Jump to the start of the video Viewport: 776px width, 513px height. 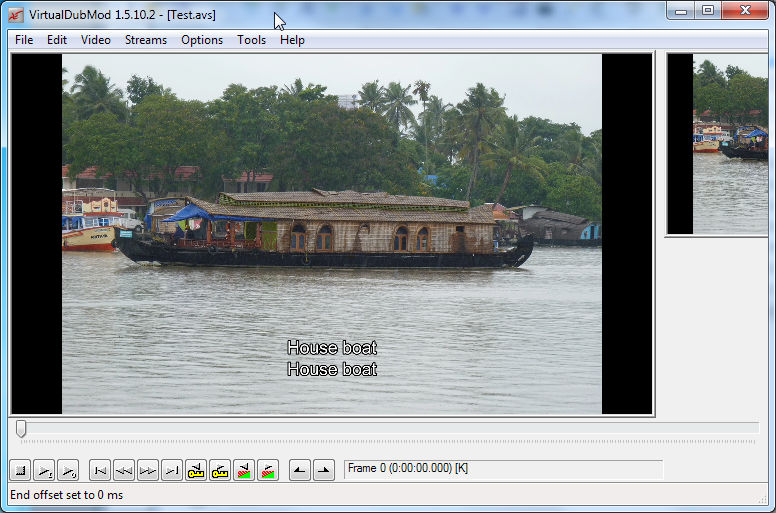[100, 470]
